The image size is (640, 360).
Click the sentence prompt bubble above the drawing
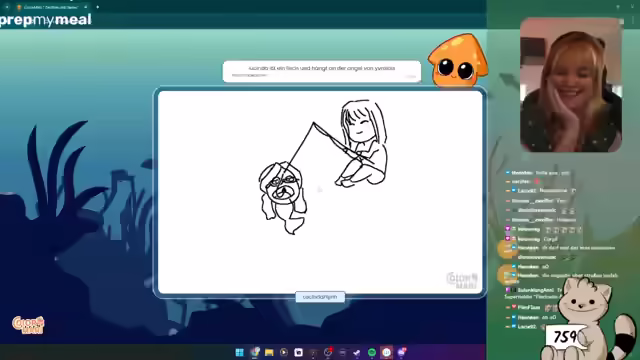click(x=322, y=71)
